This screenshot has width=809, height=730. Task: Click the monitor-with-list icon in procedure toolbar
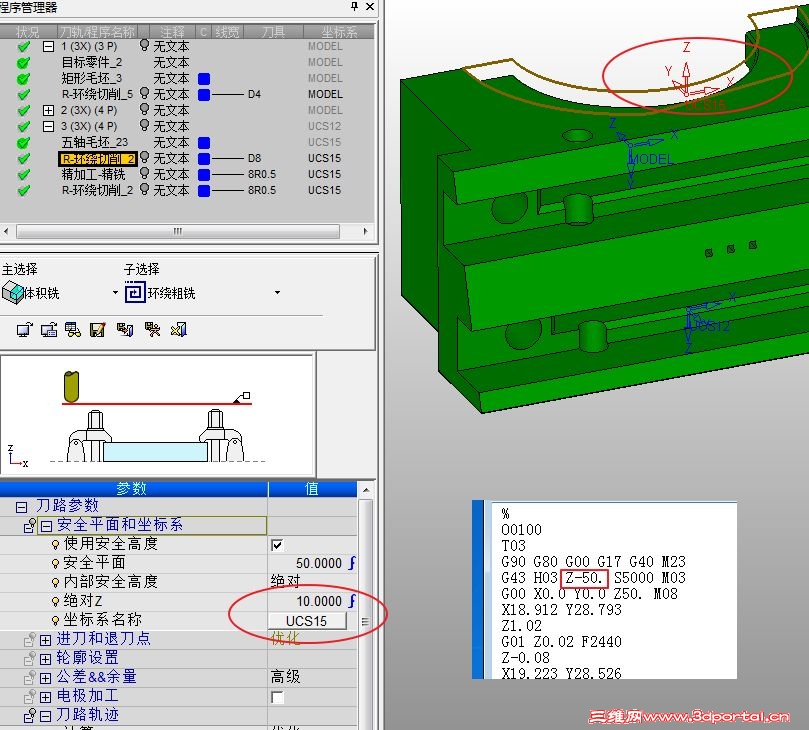click(x=49, y=329)
